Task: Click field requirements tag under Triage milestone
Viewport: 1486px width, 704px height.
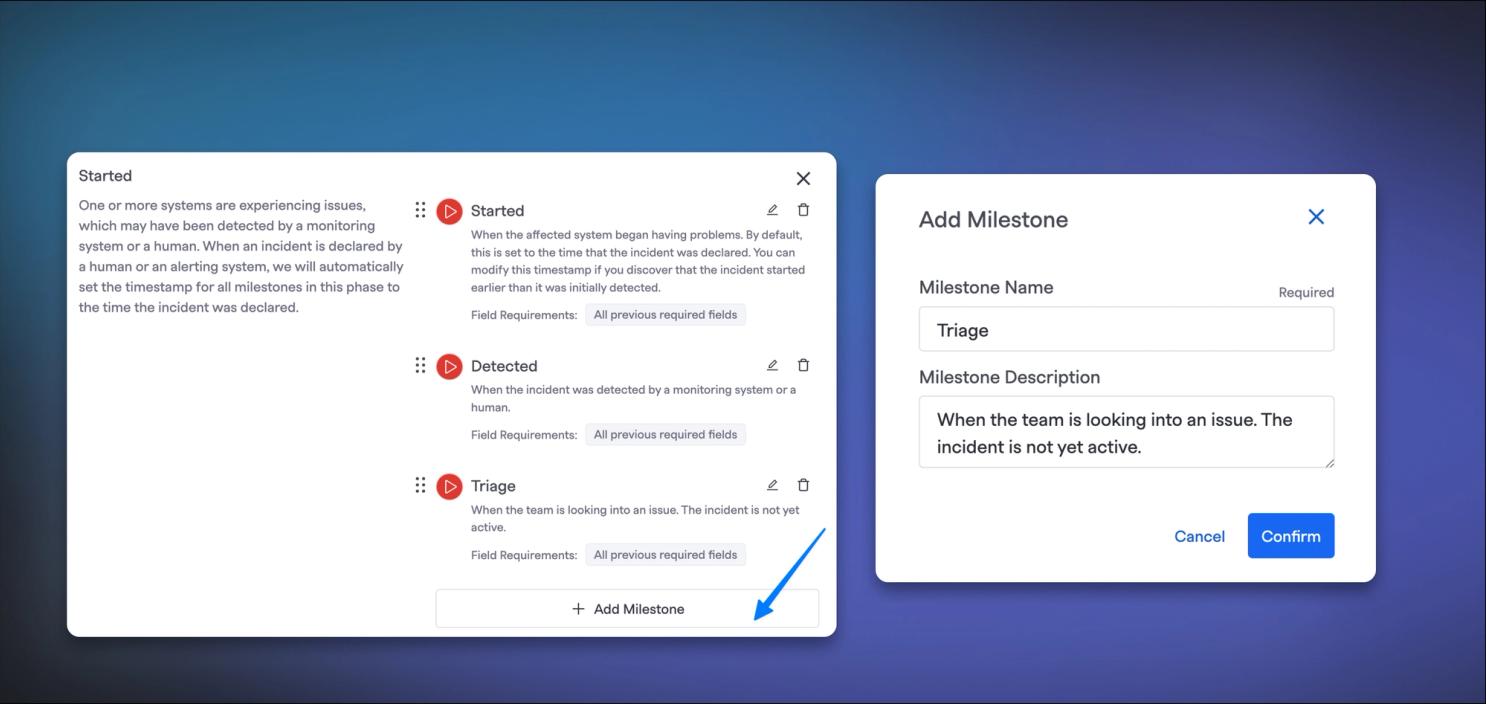Action: tap(665, 555)
